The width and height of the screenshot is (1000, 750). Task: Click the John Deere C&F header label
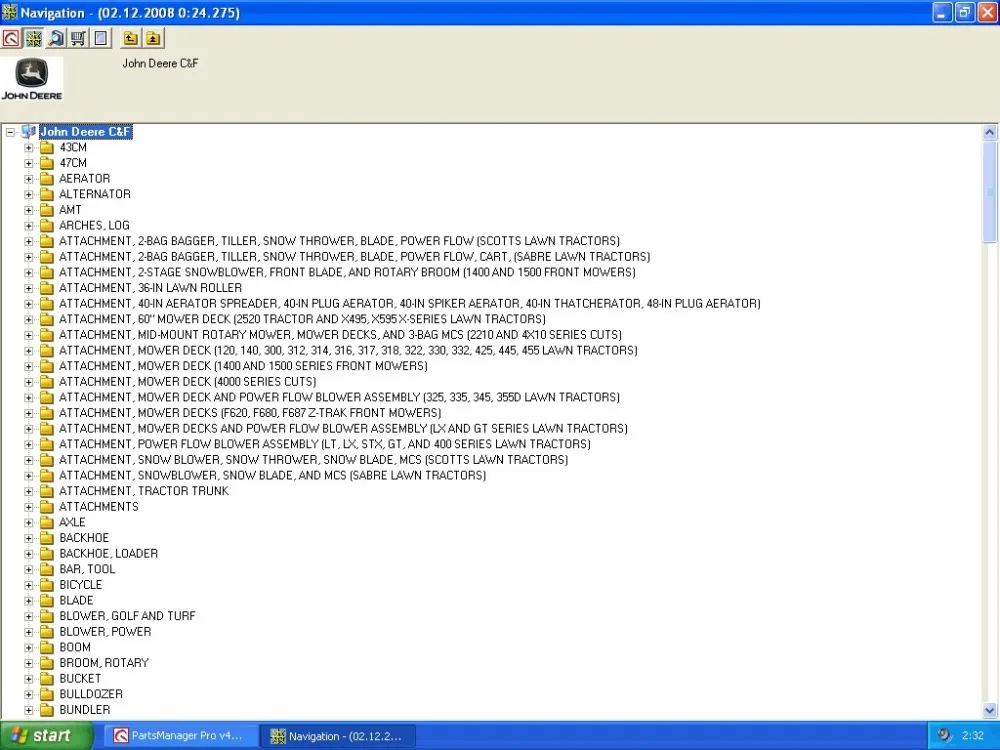[160, 63]
